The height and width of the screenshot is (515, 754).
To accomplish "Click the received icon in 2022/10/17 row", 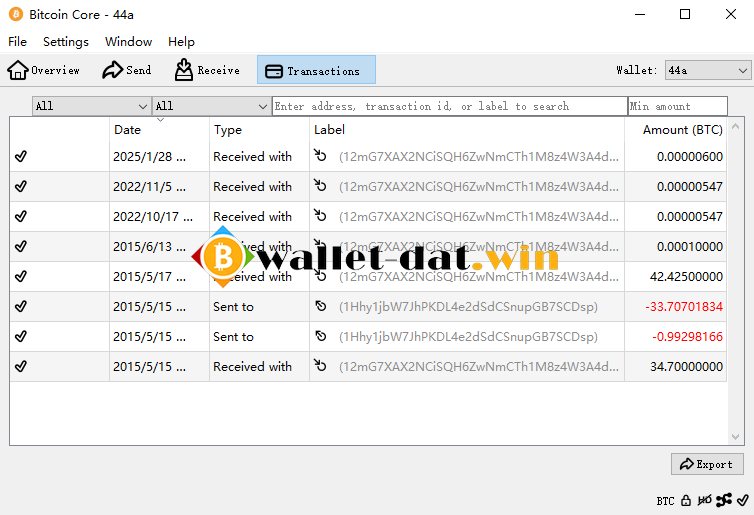I will coord(320,215).
